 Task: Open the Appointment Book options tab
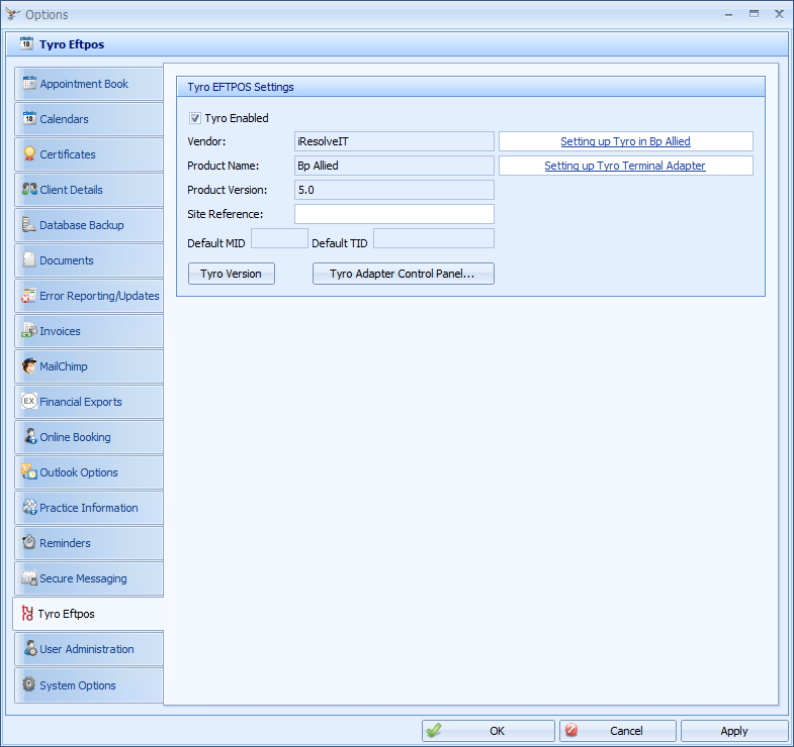click(89, 84)
